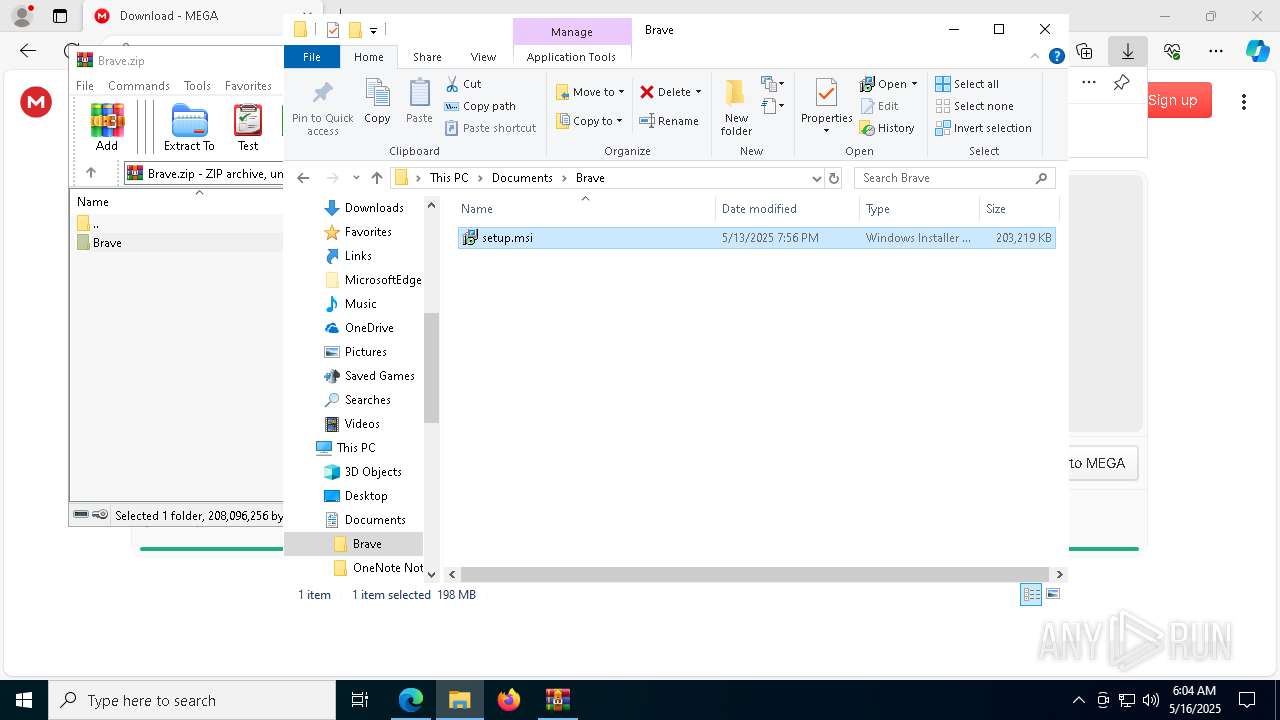
Task: Expand the New item dropdown
Action: pos(773,84)
